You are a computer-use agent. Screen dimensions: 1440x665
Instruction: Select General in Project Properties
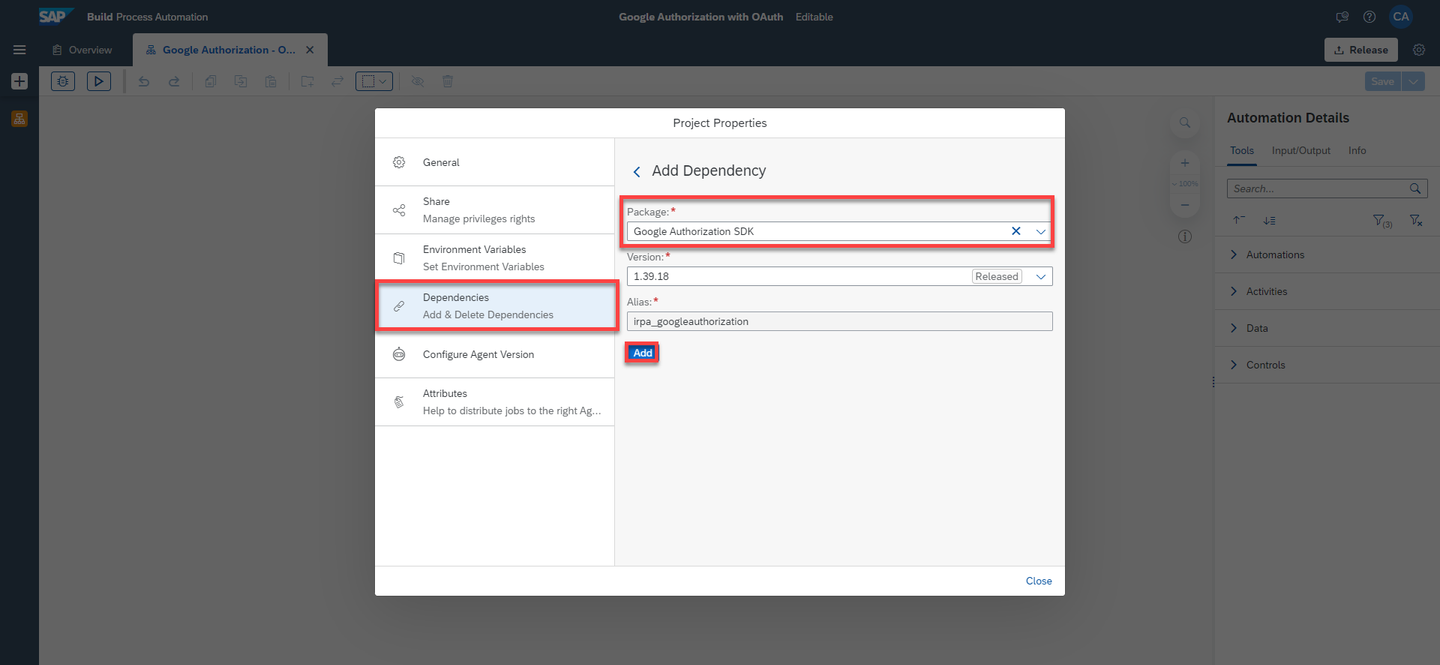[x=495, y=162]
